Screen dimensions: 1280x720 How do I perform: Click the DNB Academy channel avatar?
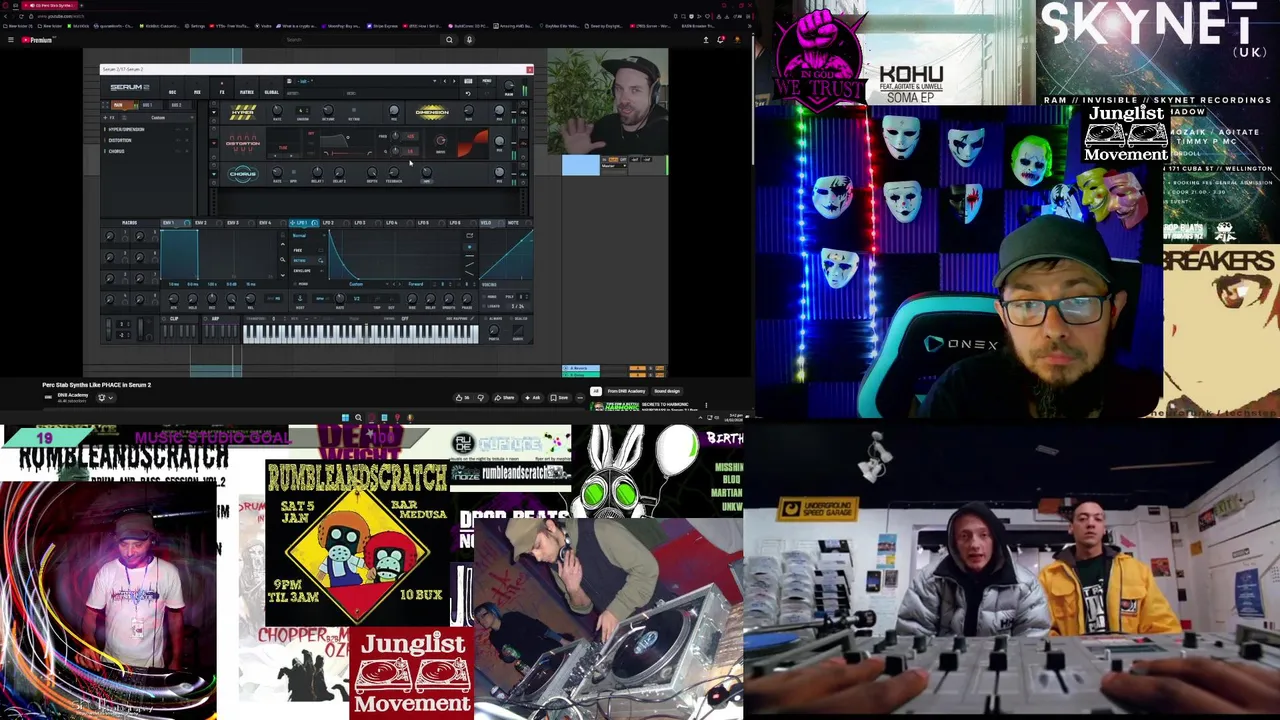click(48, 397)
